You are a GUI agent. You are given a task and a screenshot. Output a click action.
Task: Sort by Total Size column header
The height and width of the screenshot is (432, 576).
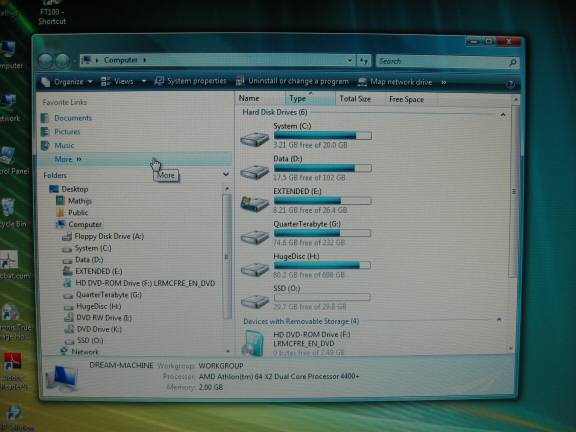pos(359,99)
